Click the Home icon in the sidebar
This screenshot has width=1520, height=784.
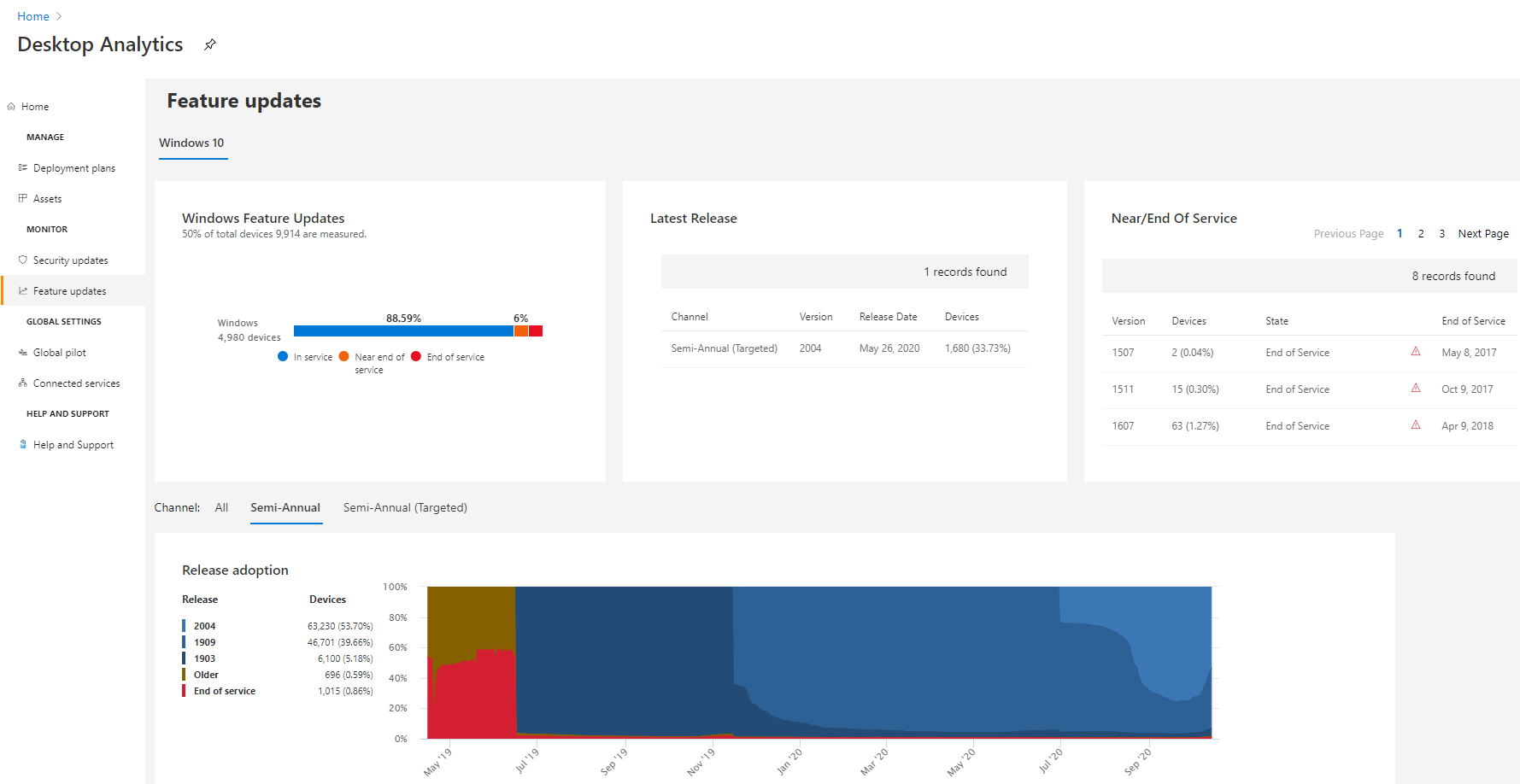pyautogui.click(x=11, y=107)
